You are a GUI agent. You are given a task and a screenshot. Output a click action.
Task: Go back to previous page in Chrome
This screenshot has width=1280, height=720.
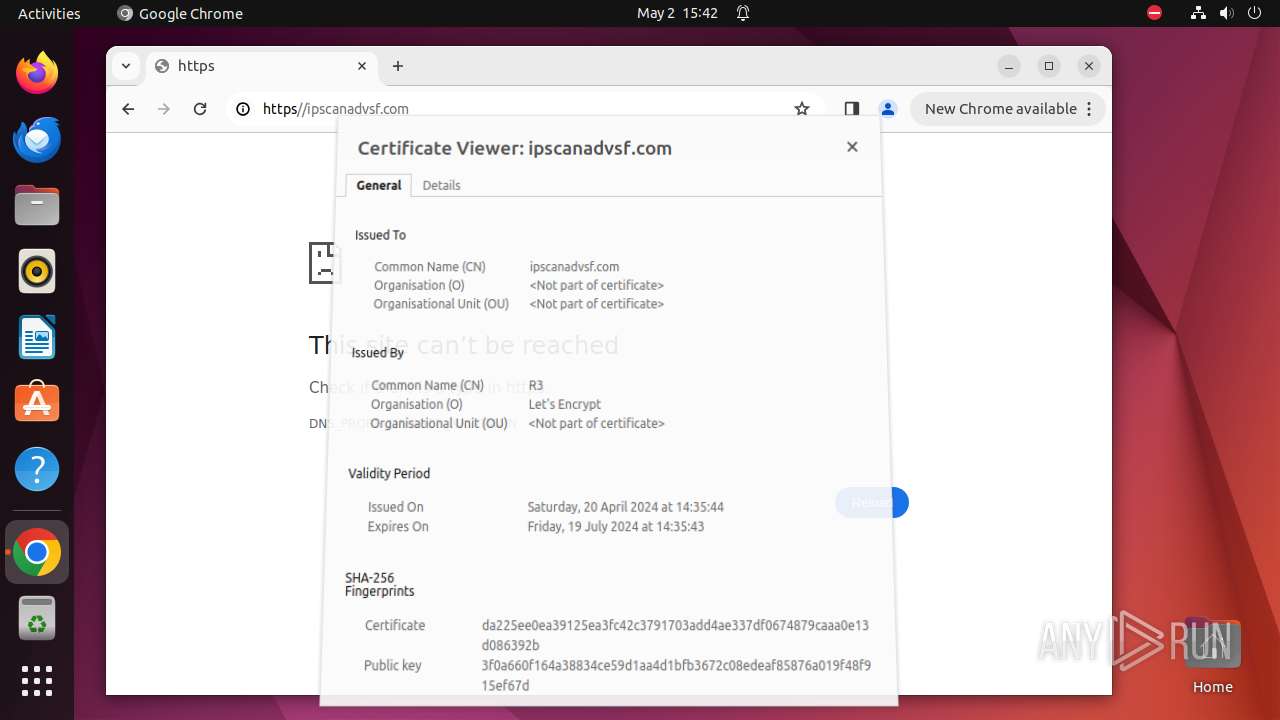[128, 109]
